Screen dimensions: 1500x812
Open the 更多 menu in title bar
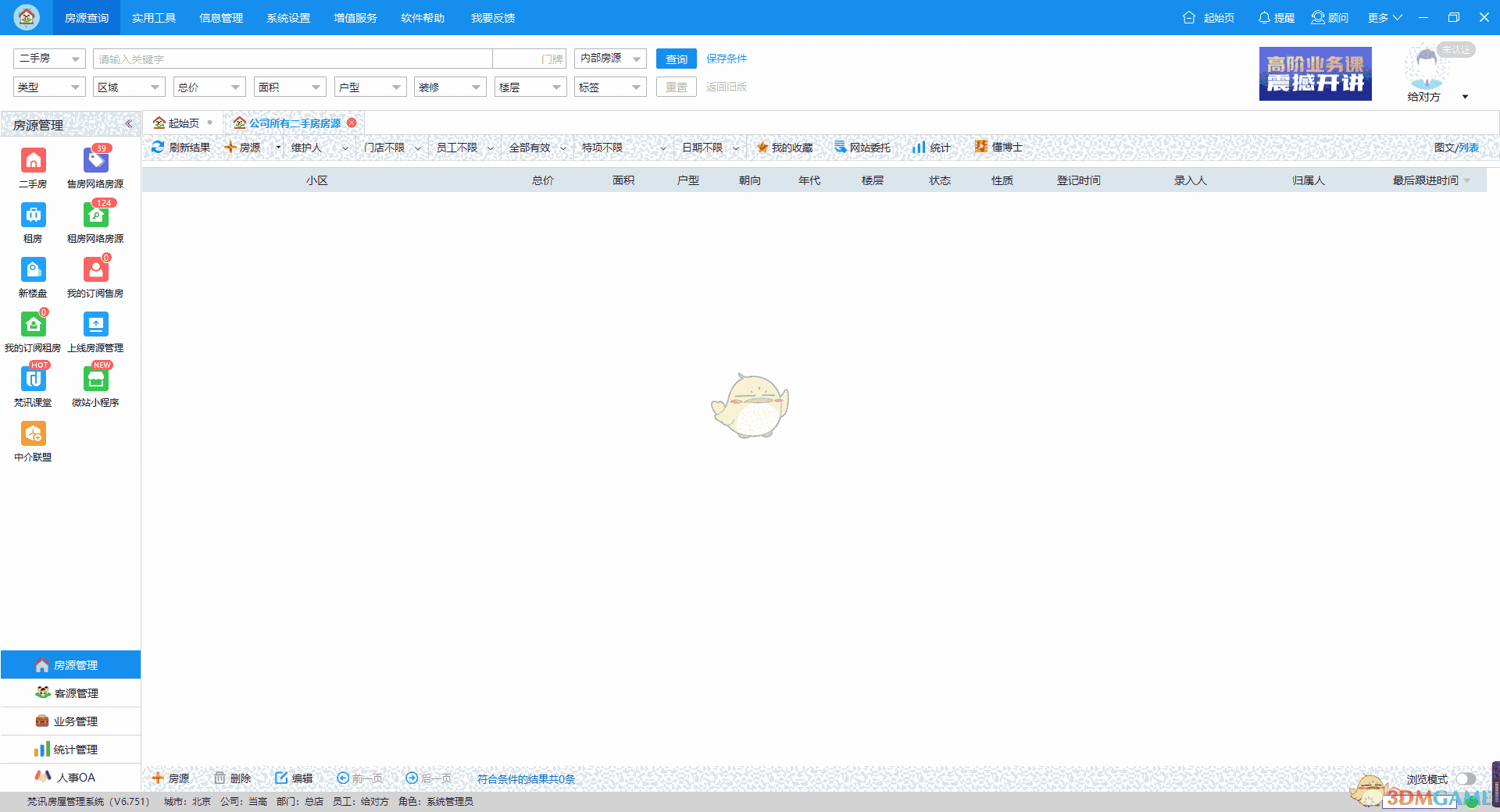(x=1384, y=17)
